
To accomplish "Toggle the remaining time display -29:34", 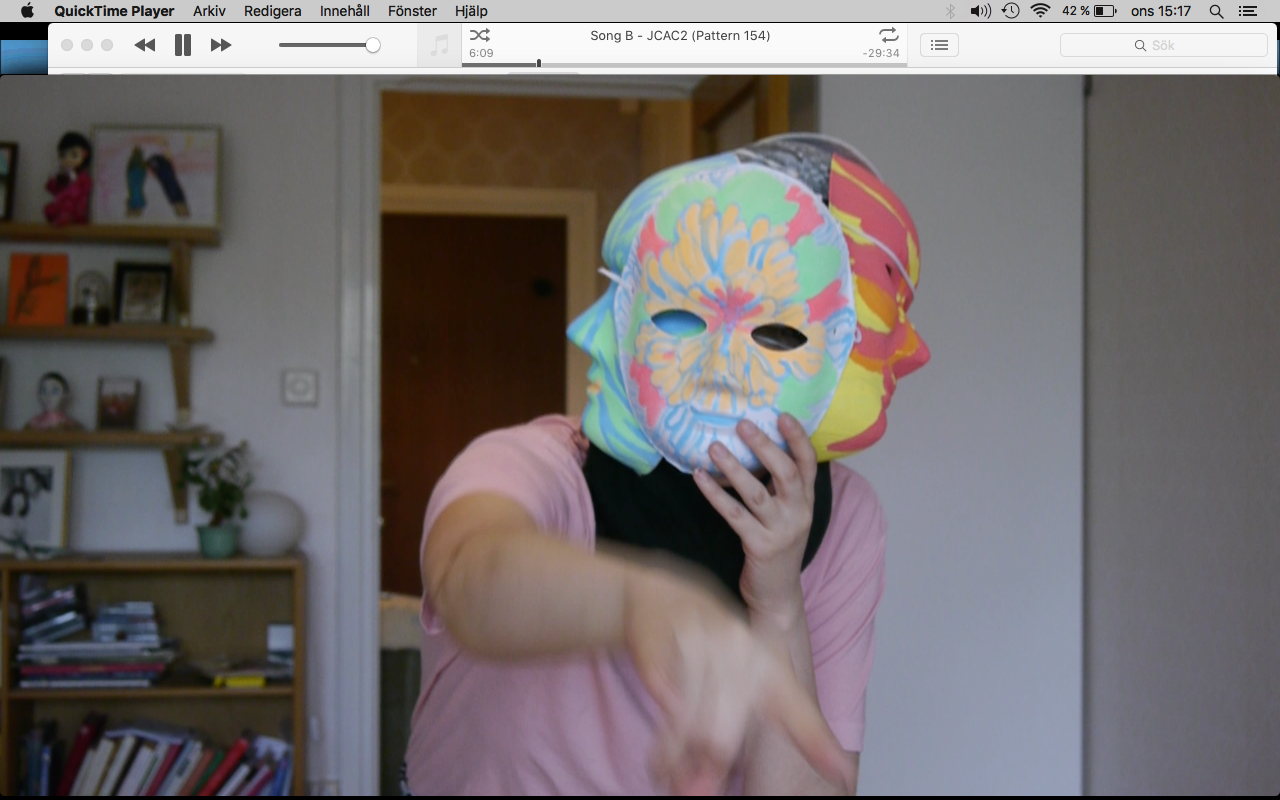I will (x=881, y=53).
